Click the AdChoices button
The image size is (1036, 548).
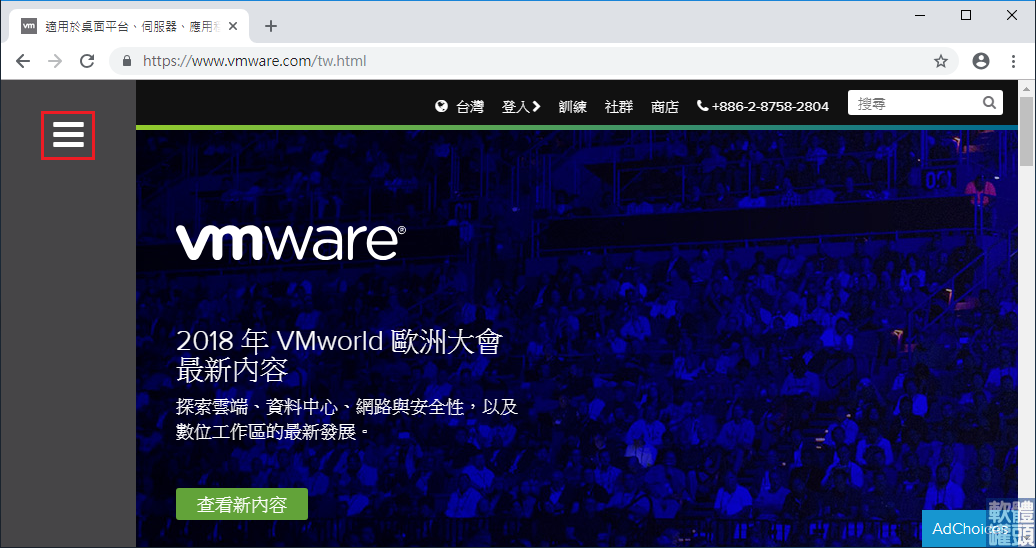(971, 529)
